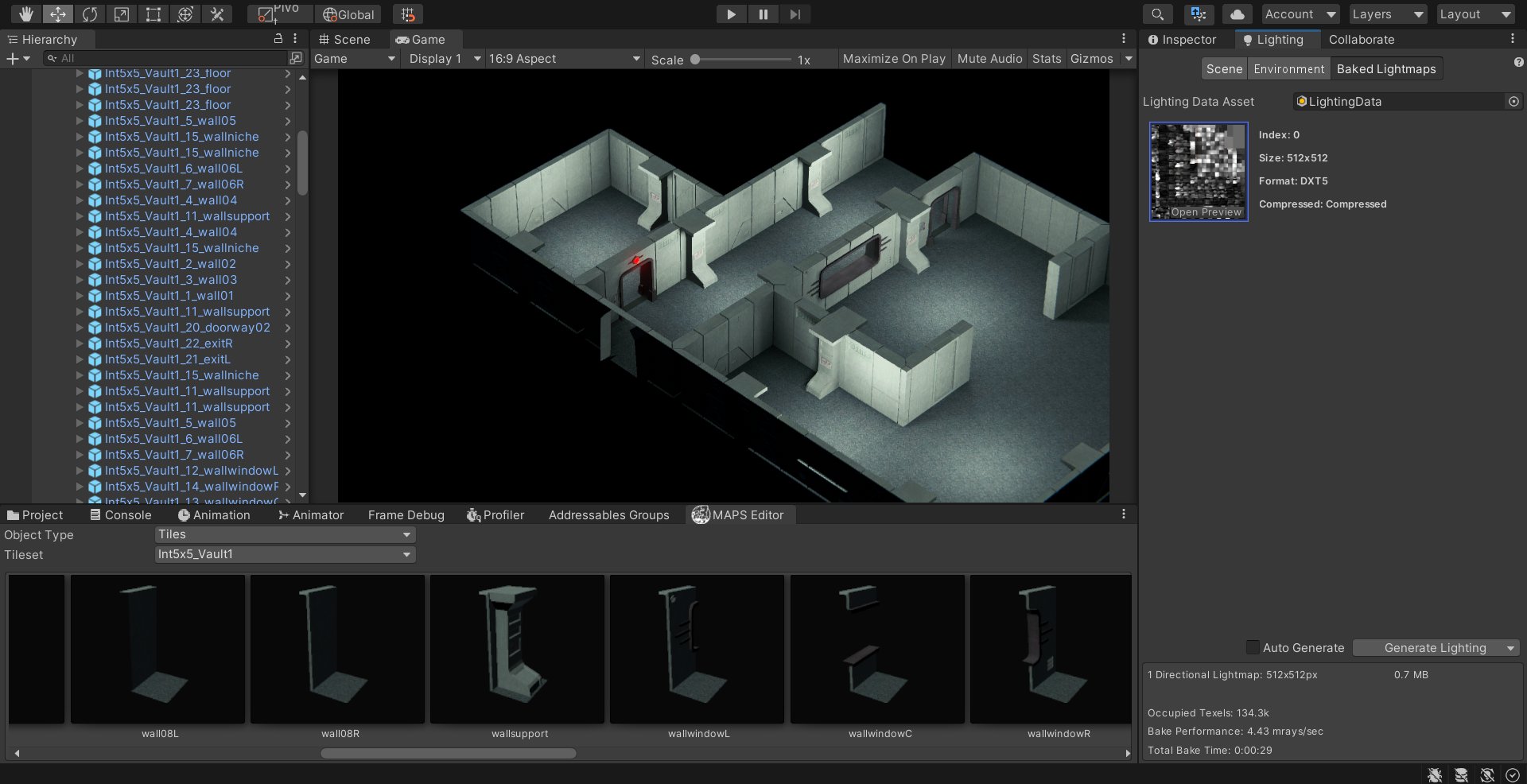Open the Game view type dropdown

tap(355, 58)
